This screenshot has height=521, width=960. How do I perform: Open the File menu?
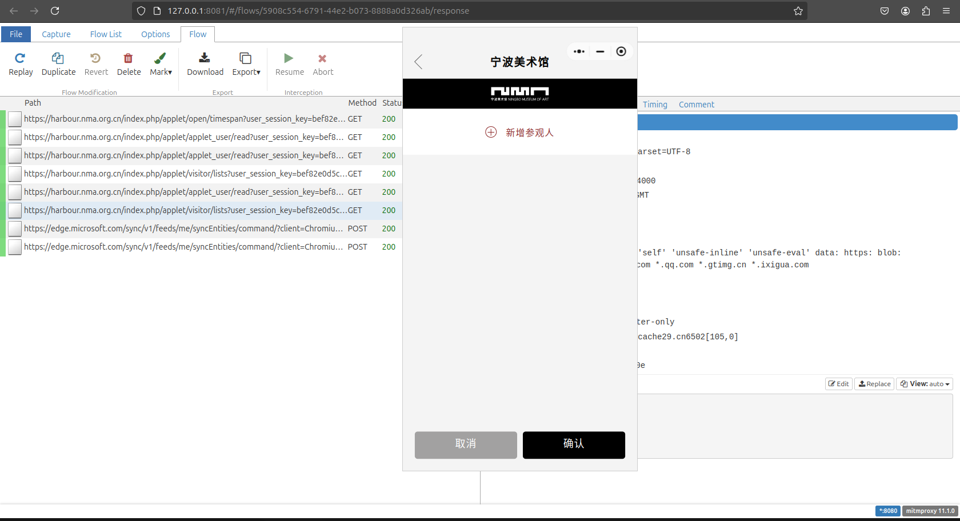(16, 34)
